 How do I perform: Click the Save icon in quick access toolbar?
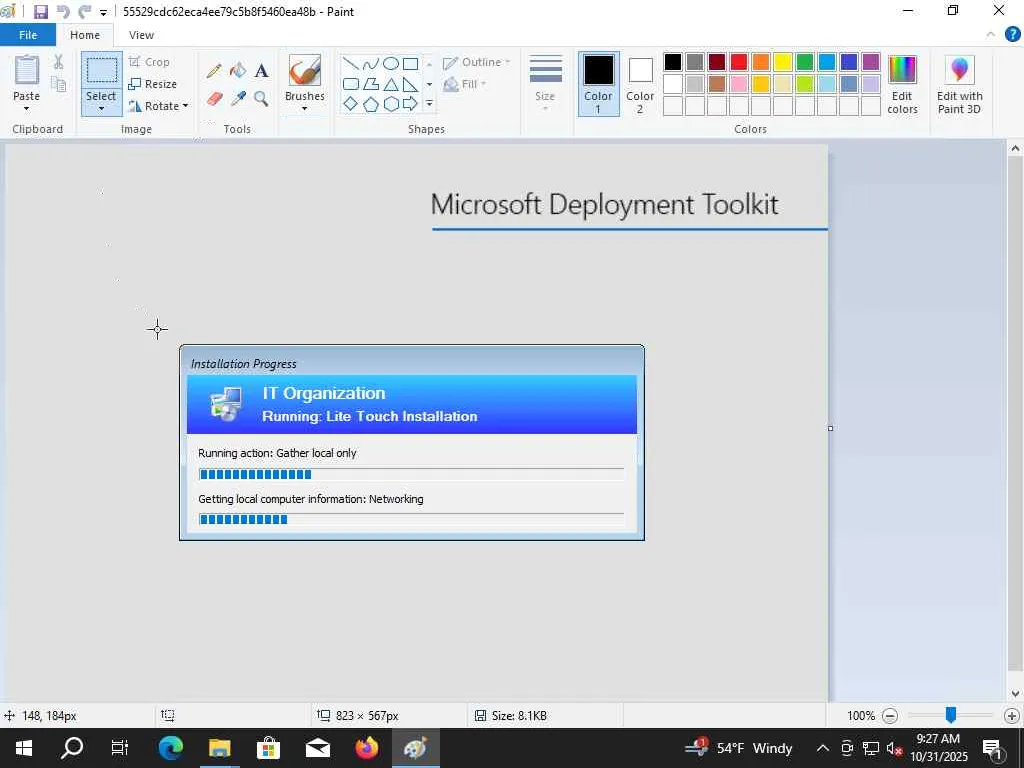coord(40,12)
